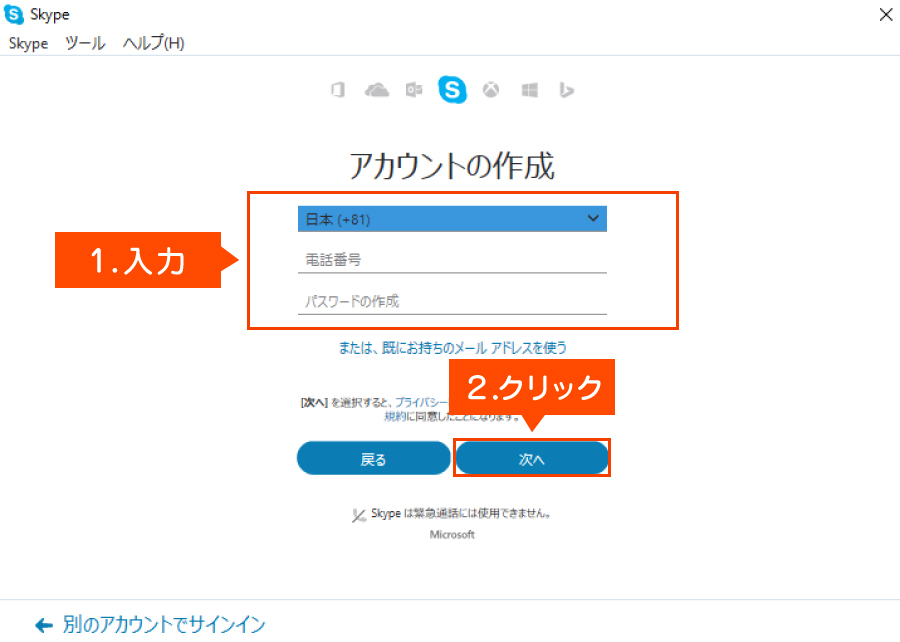The height and width of the screenshot is (642, 900).
Task: Open the existing email address link
Action: [452, 346]
